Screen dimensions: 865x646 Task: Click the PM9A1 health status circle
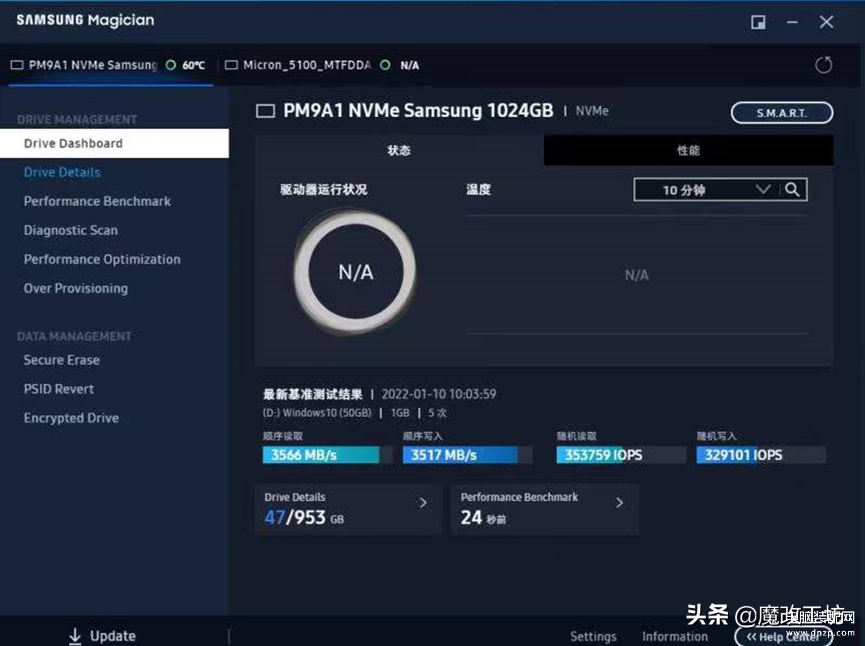pos(170,65)
